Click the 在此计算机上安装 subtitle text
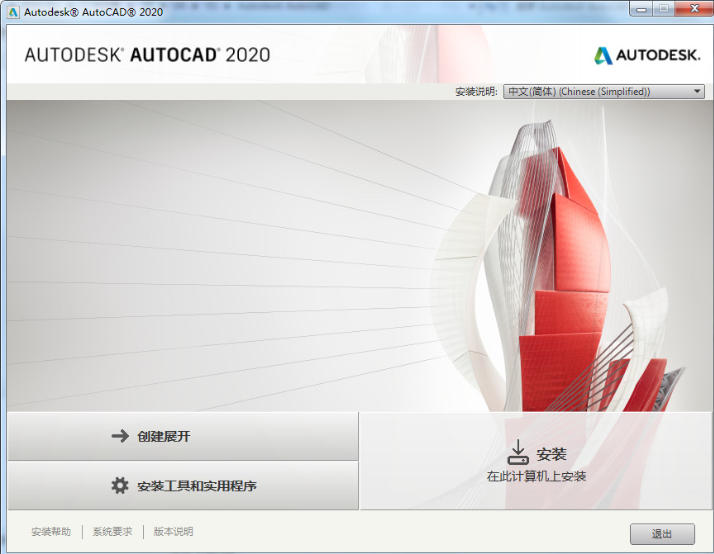Screen dimensions: 714x554 click(536, 477)
